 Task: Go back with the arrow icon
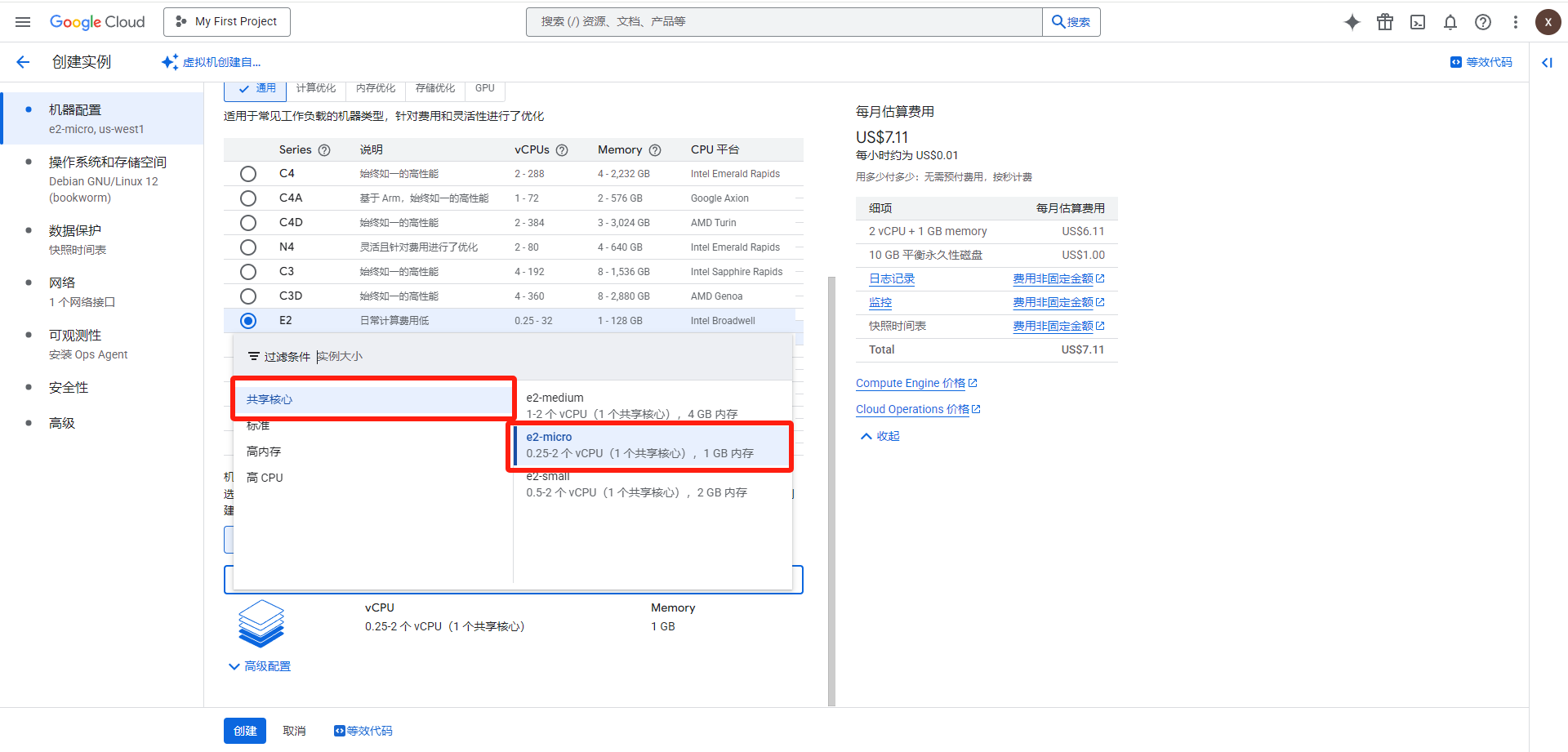pyautogui.click(x=23, y=62)
